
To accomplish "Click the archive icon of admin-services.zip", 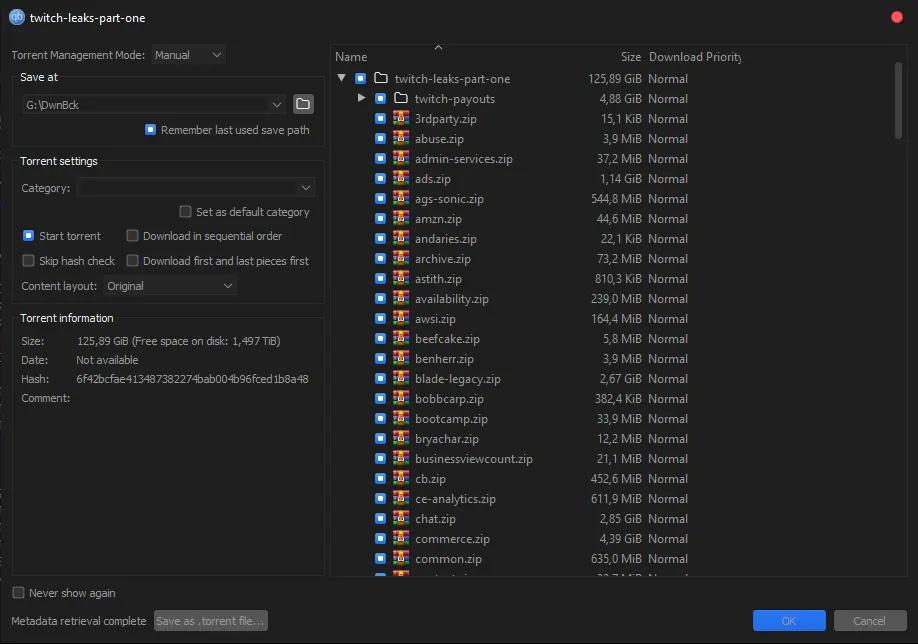I will point(400,158).
